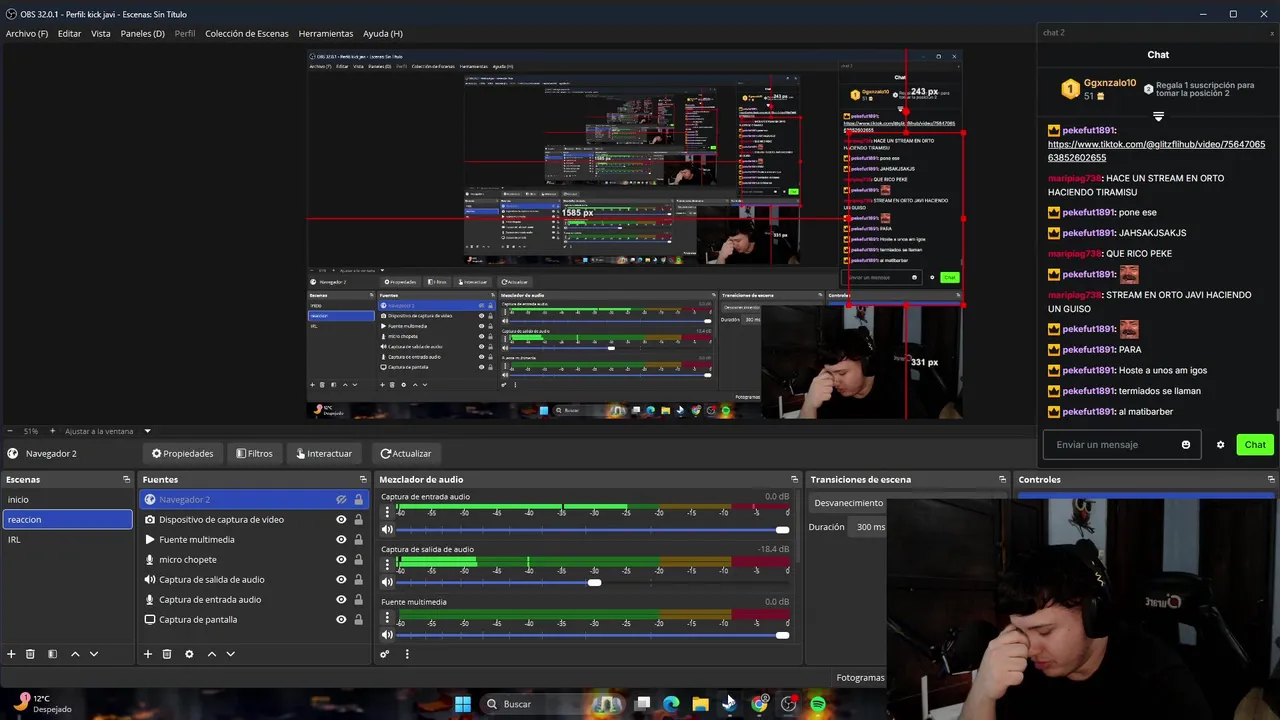Open Ayuda menu
Image resolution: width=1280 pixels, height=720 pixels.
[x=383, y=33]
